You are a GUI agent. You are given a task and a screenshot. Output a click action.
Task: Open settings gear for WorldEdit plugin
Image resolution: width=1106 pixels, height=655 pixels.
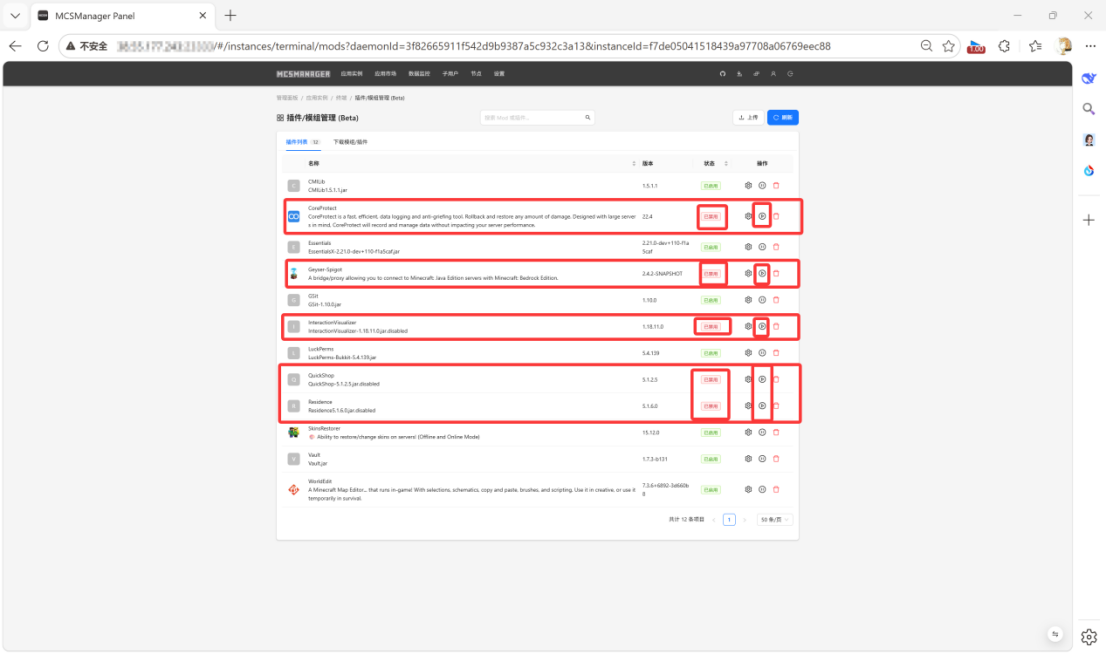click(748, 489)
